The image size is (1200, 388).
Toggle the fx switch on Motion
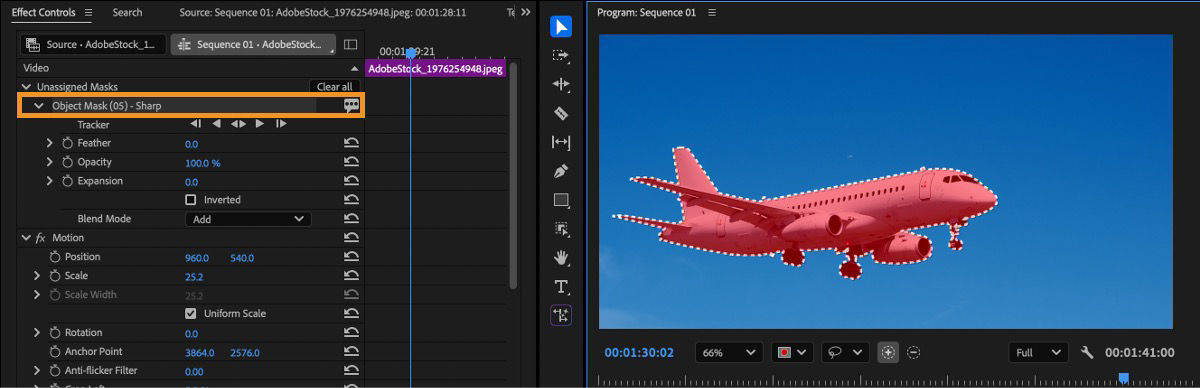[x=41, y=238]
